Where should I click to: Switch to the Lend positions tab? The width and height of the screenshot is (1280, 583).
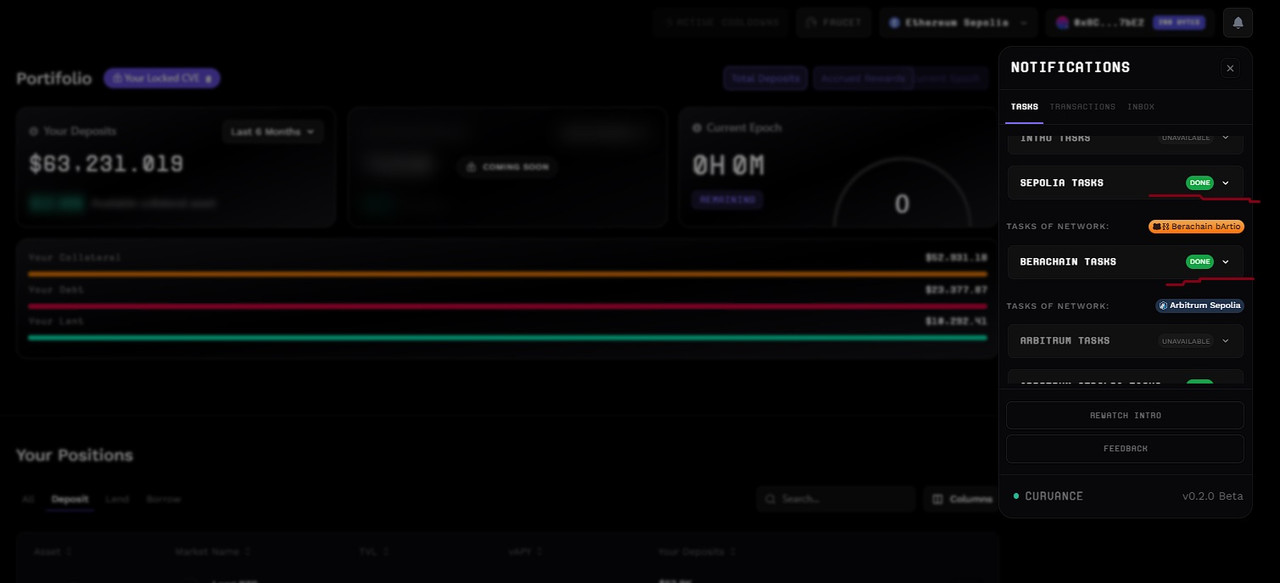(117, 499)
